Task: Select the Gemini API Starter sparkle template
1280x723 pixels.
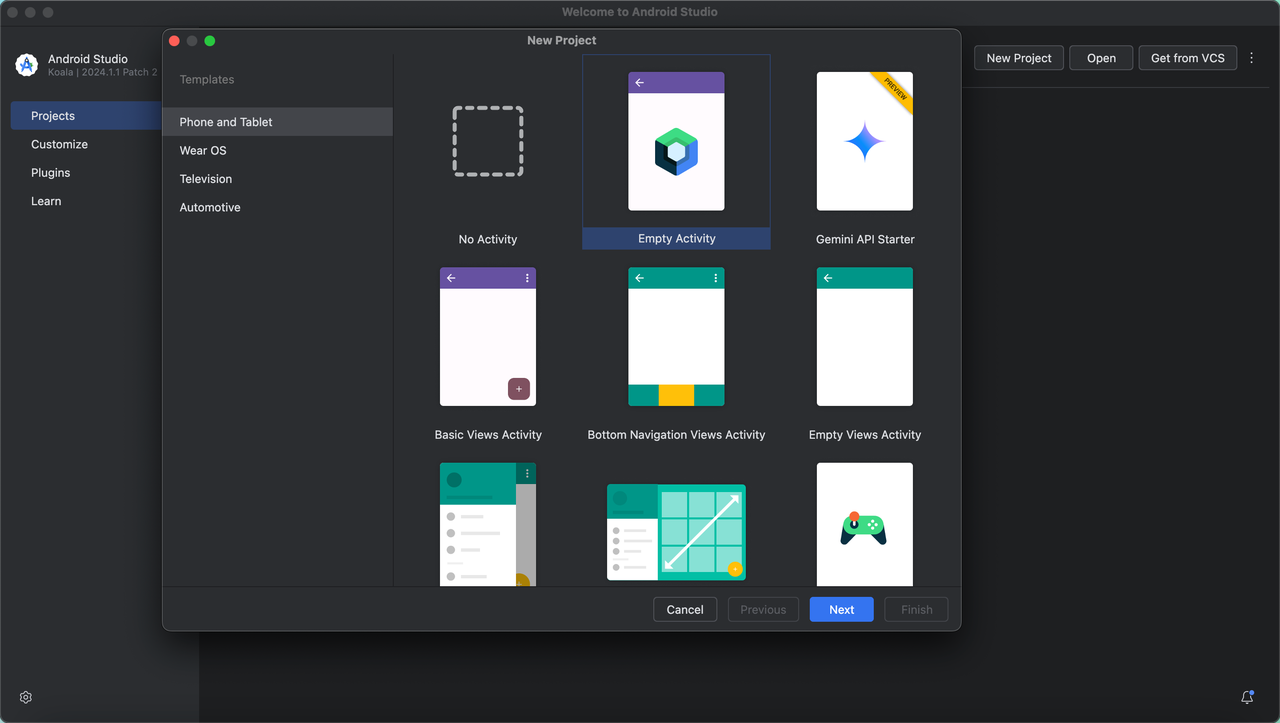Action: 865,141
